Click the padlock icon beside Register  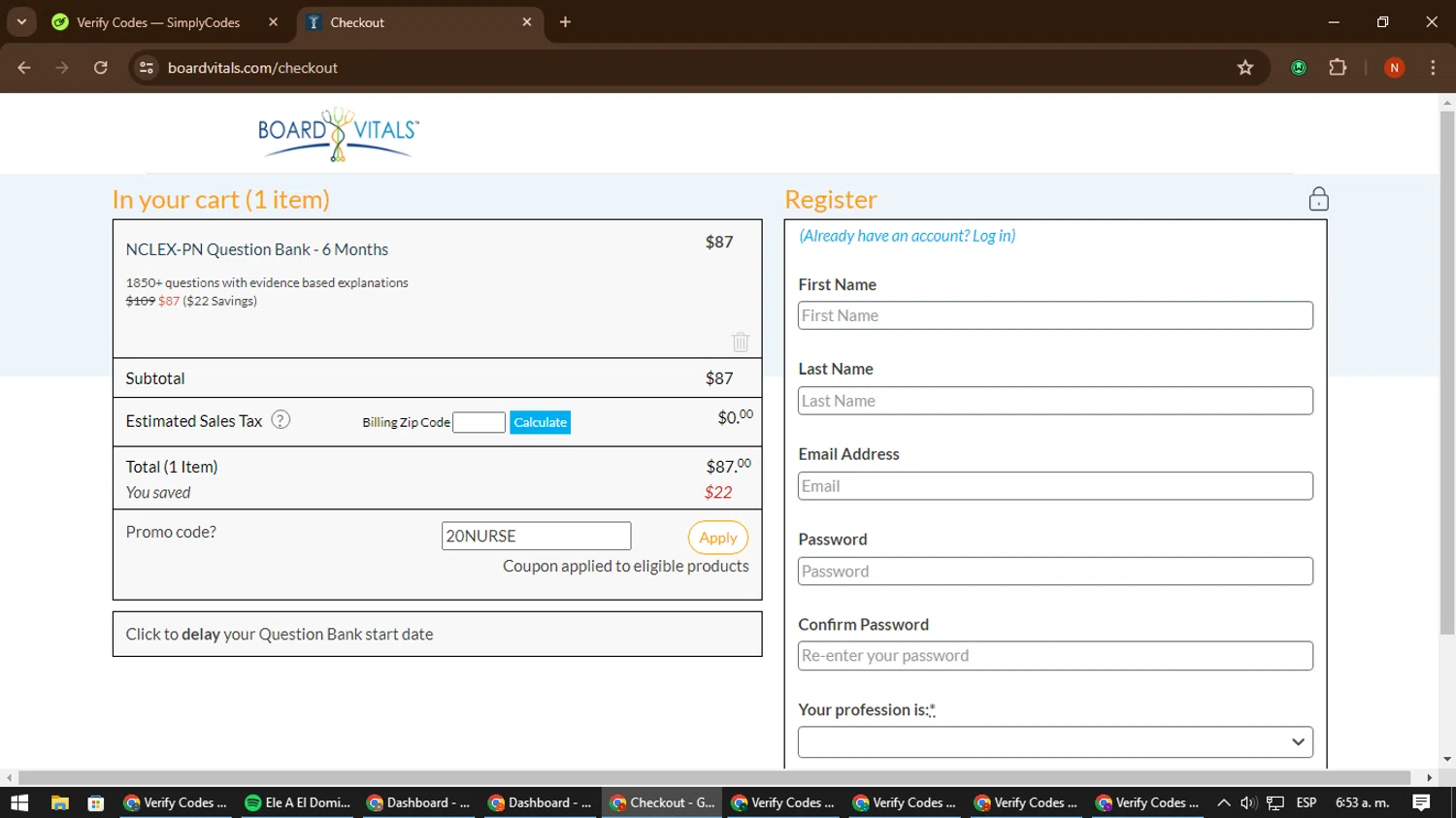click(1318, 199)
